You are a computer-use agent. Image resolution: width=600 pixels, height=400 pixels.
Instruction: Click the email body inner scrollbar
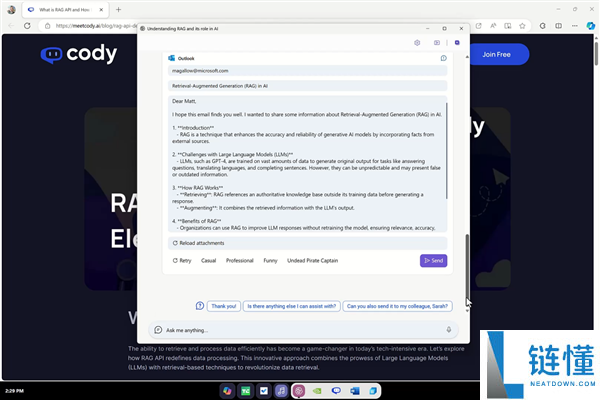click(446, 150)
